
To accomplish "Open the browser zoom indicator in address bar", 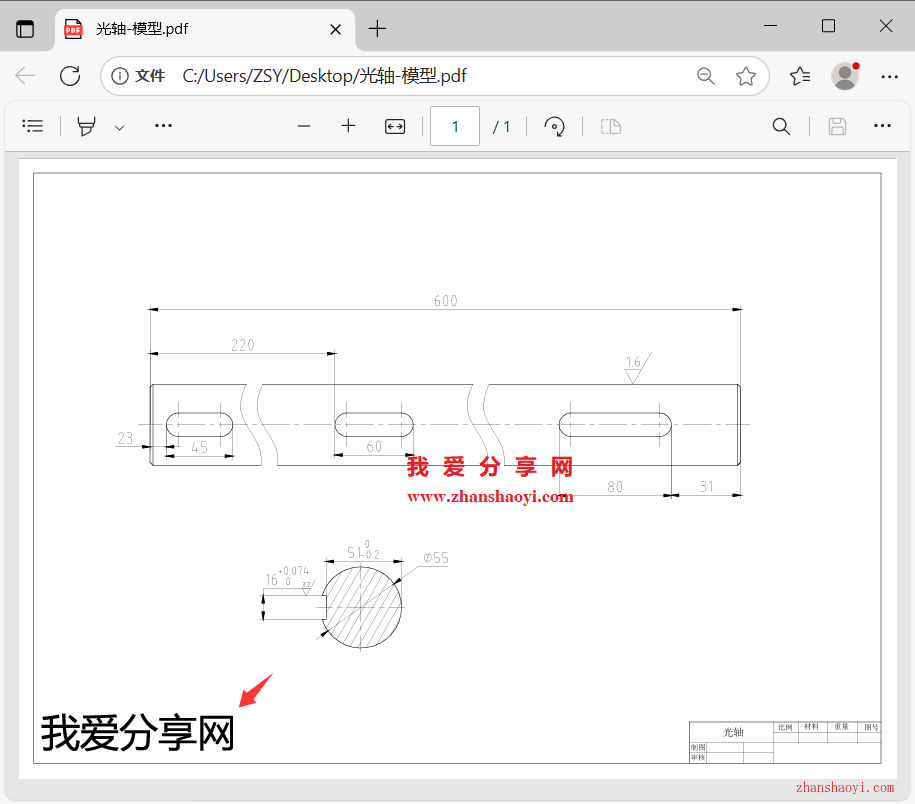I will (x=706, y=76).
